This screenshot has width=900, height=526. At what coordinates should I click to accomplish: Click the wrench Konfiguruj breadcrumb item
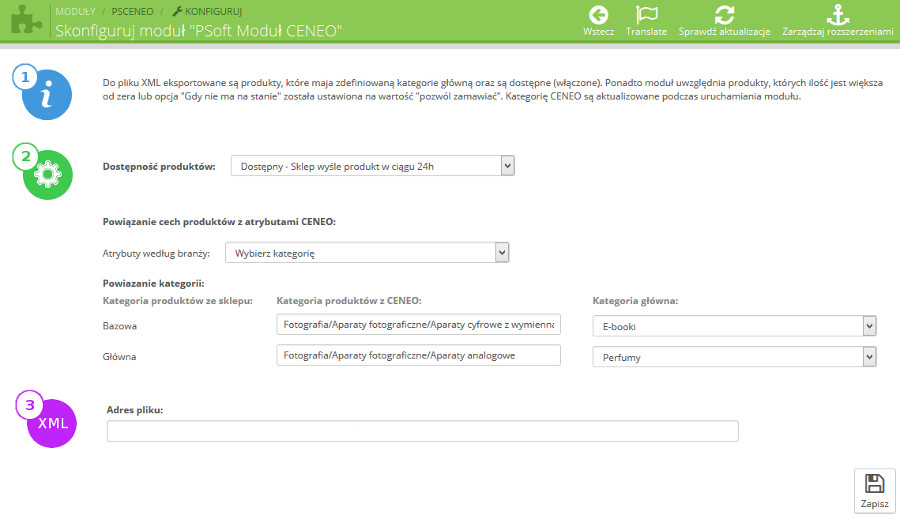tap(207, 11)
